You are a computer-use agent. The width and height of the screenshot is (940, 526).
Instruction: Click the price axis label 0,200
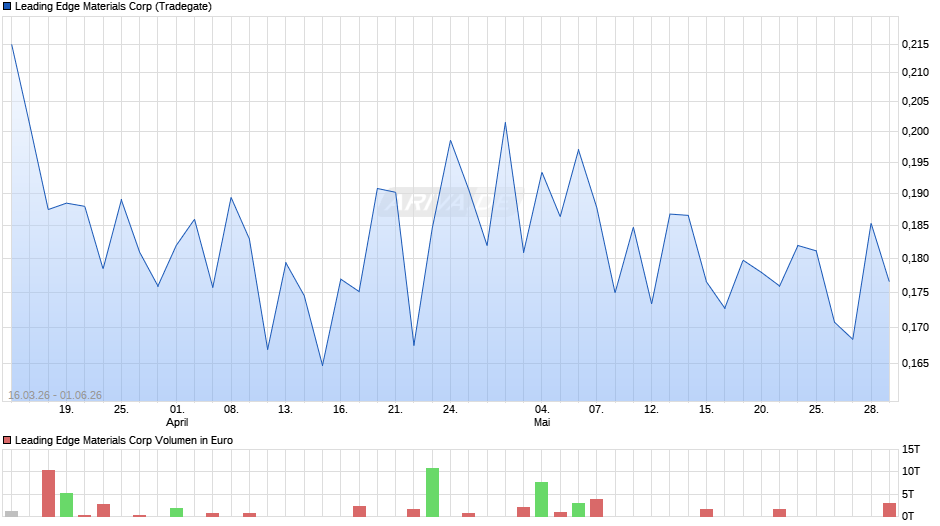[915, 131]
